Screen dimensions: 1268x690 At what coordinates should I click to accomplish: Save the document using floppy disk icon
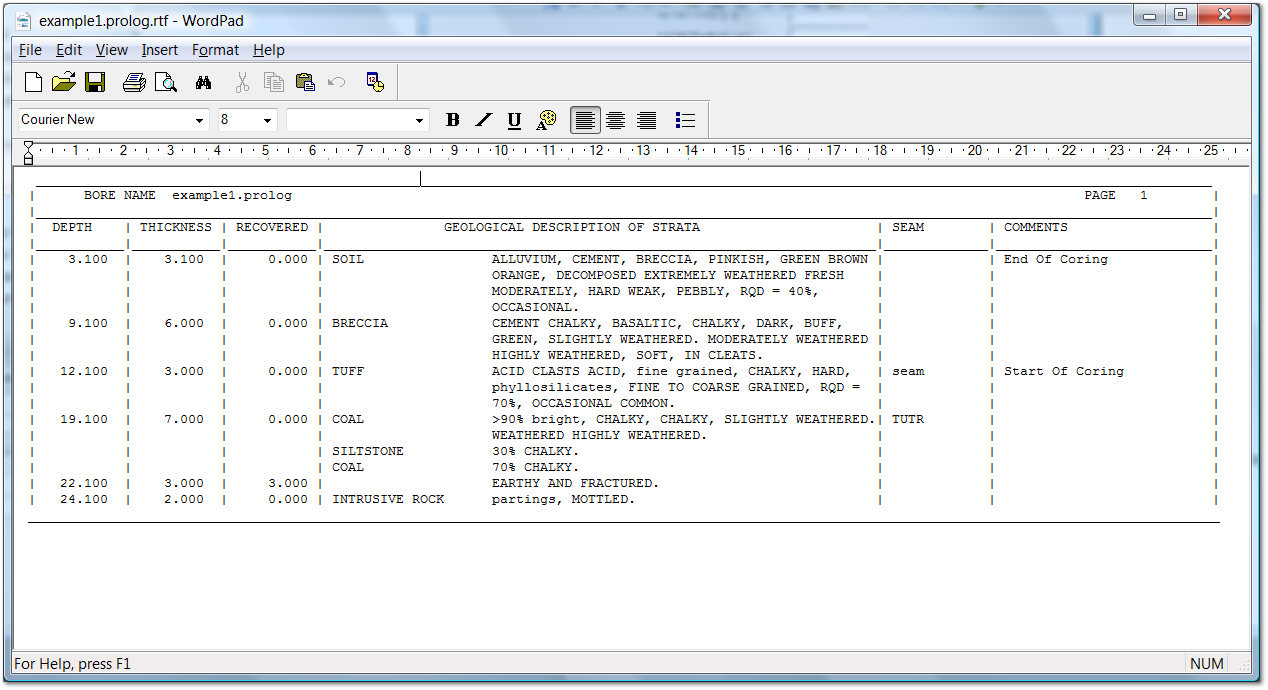click(x=95, y=83)
